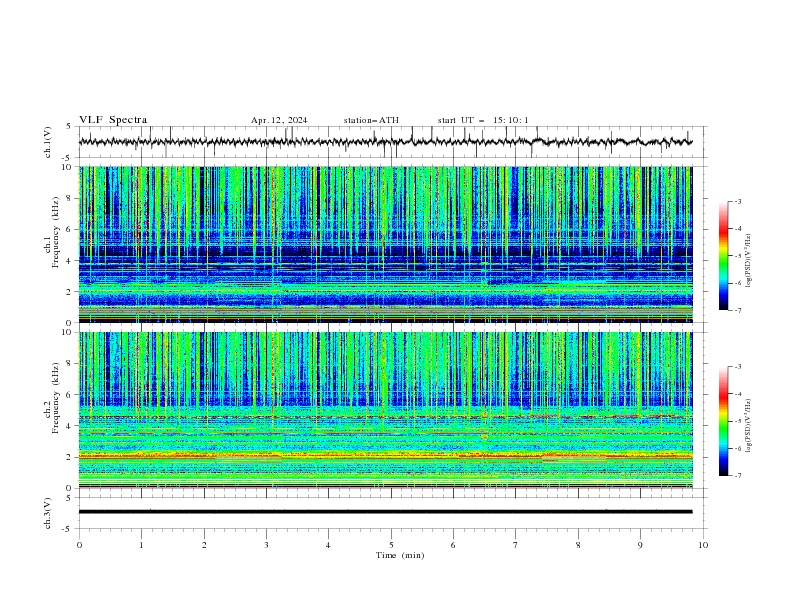This screenshot has height=612, width=792.
Task: Click the date 'Apr. 12, 2024'
Action: click(x=279, y=120)
